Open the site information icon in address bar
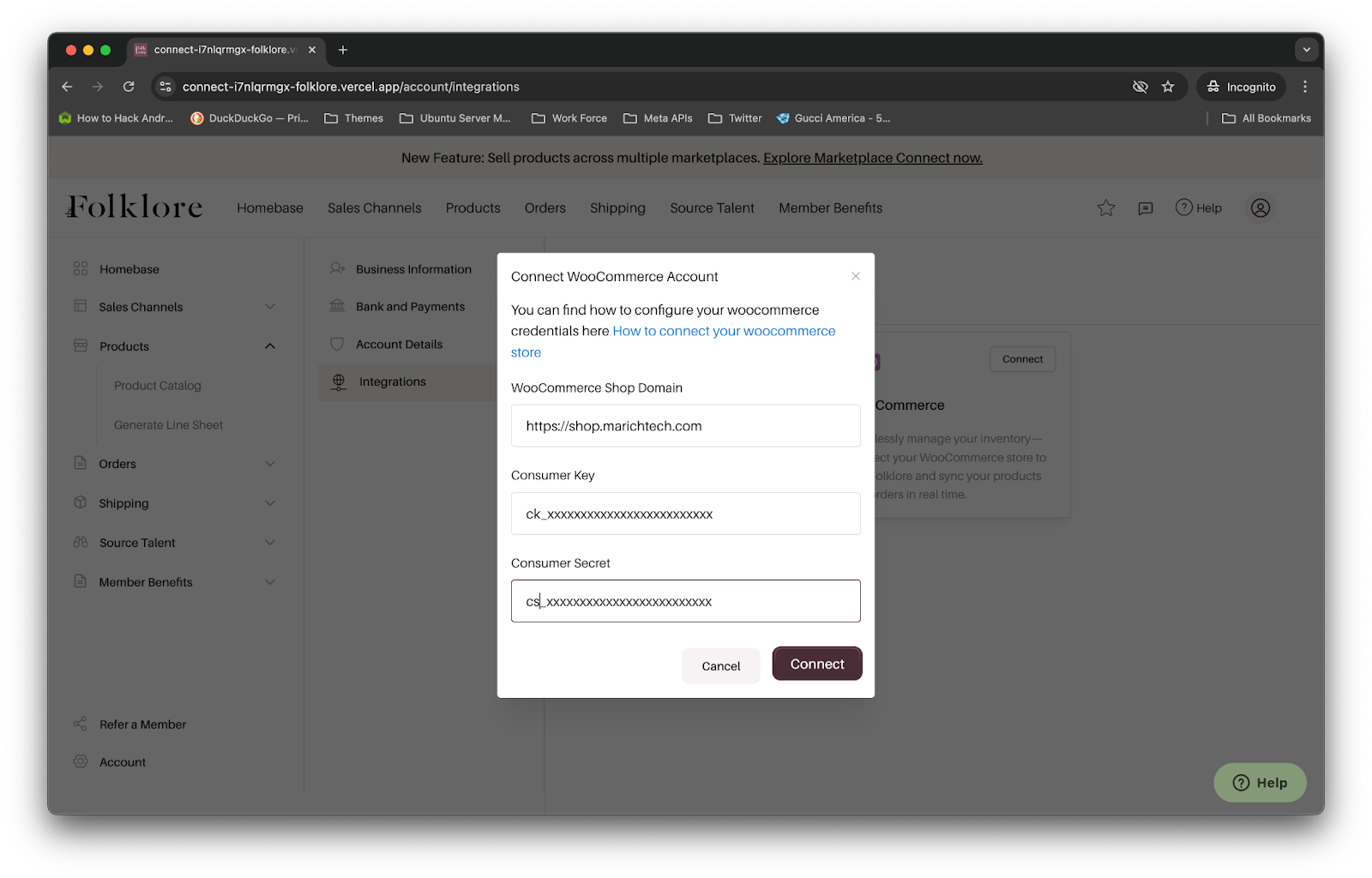 [165, 87]
